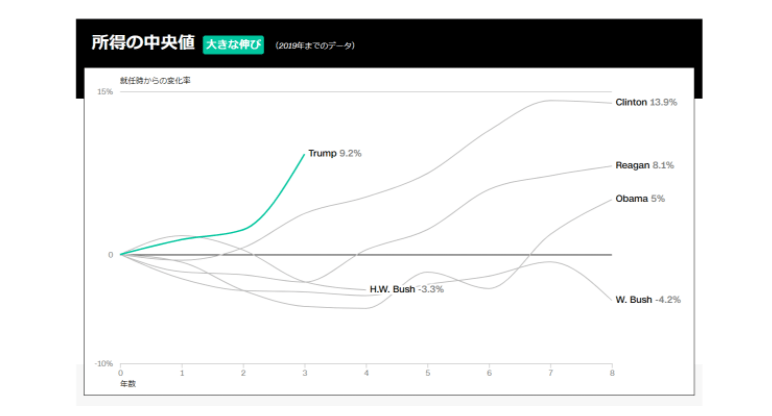This screenshot has height=416, width=772.
Task: Click year 3 on the x-axis
Action: click(x=304, y=373)
